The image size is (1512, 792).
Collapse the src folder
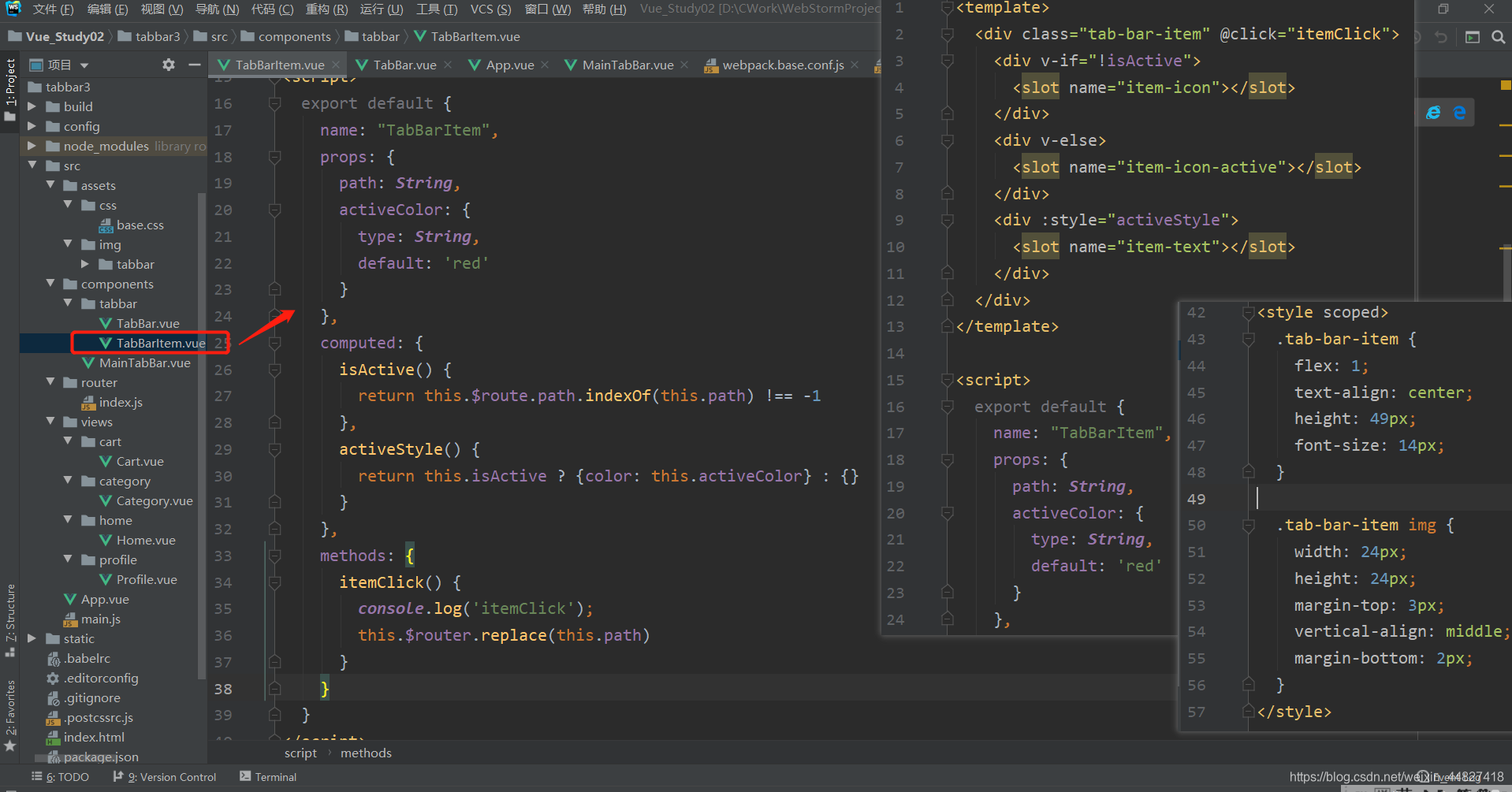pyautogui.click(x=32, y=165)
